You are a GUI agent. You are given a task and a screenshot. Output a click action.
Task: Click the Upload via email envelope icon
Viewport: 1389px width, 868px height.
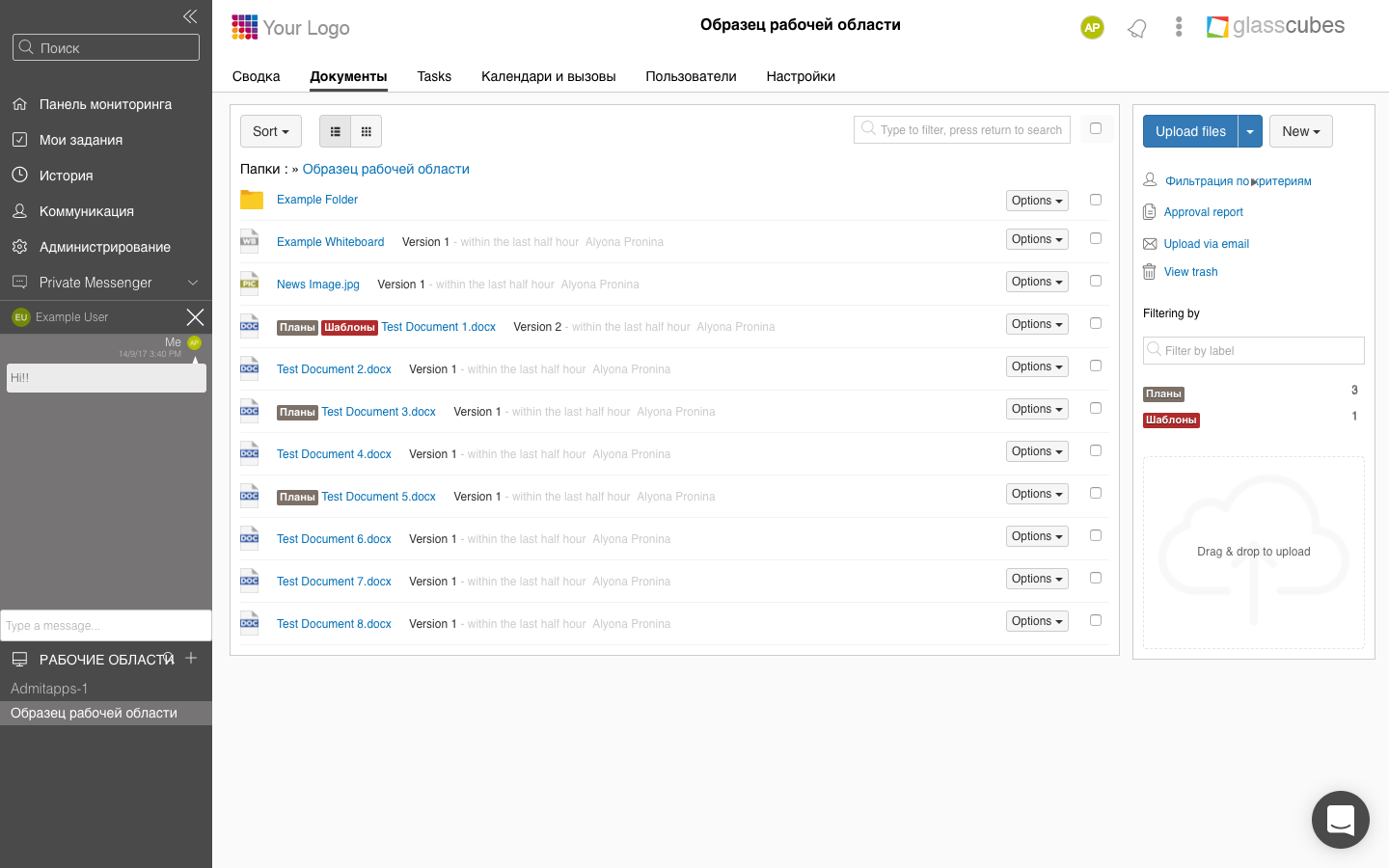pyautogui.click(x=1150, y=244)
